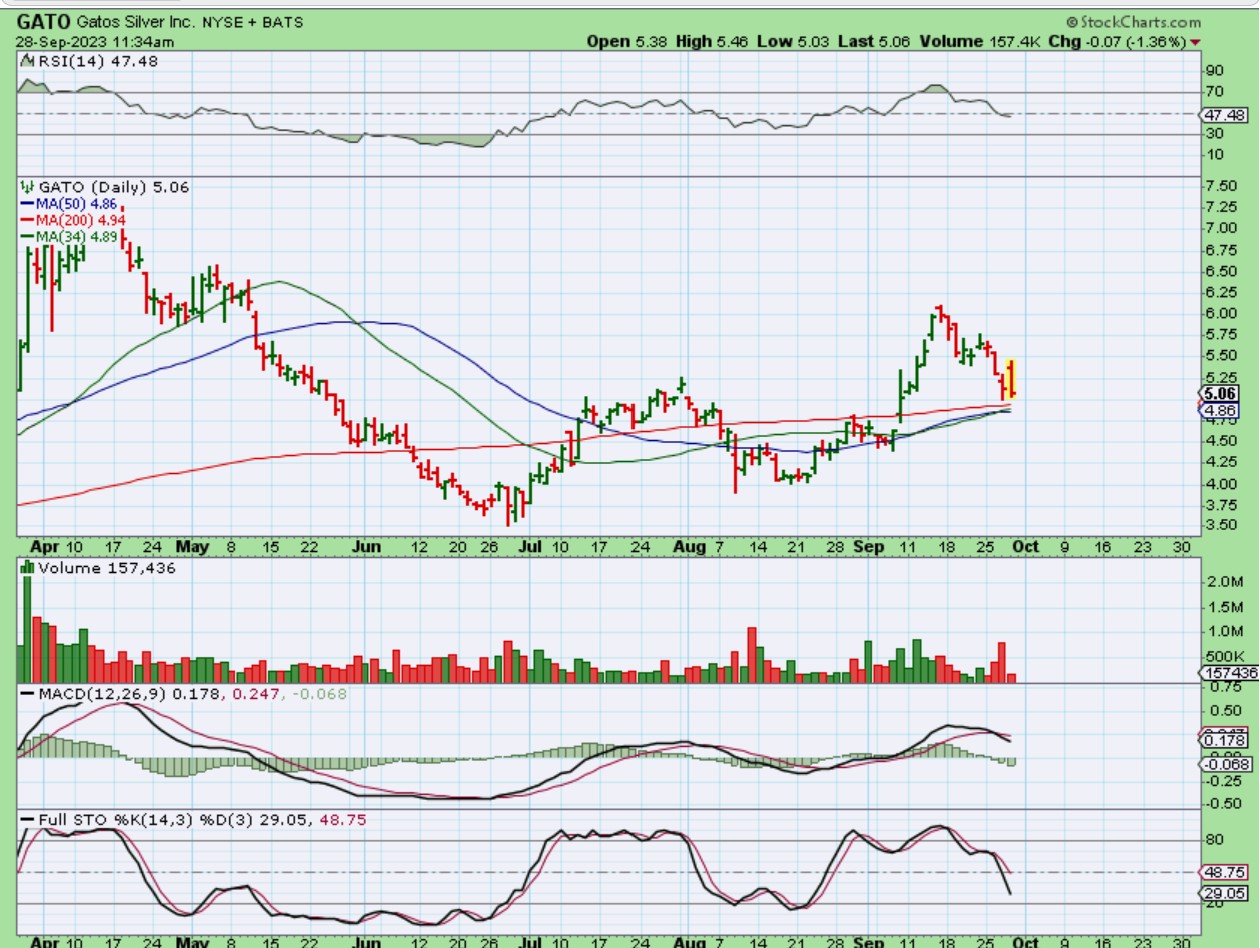Click the 6.25 price axis label

click(x=1221, y=293)
